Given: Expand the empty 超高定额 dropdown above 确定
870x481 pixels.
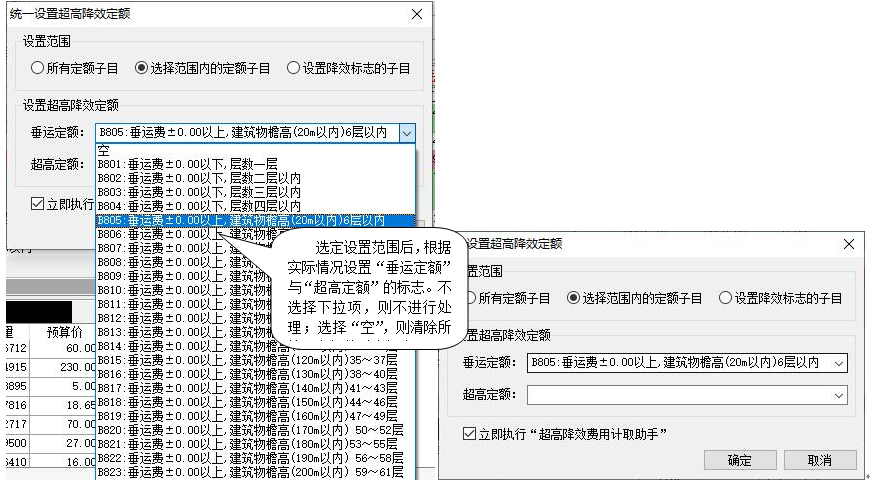Looking at the screenshot, I should 837,395.
